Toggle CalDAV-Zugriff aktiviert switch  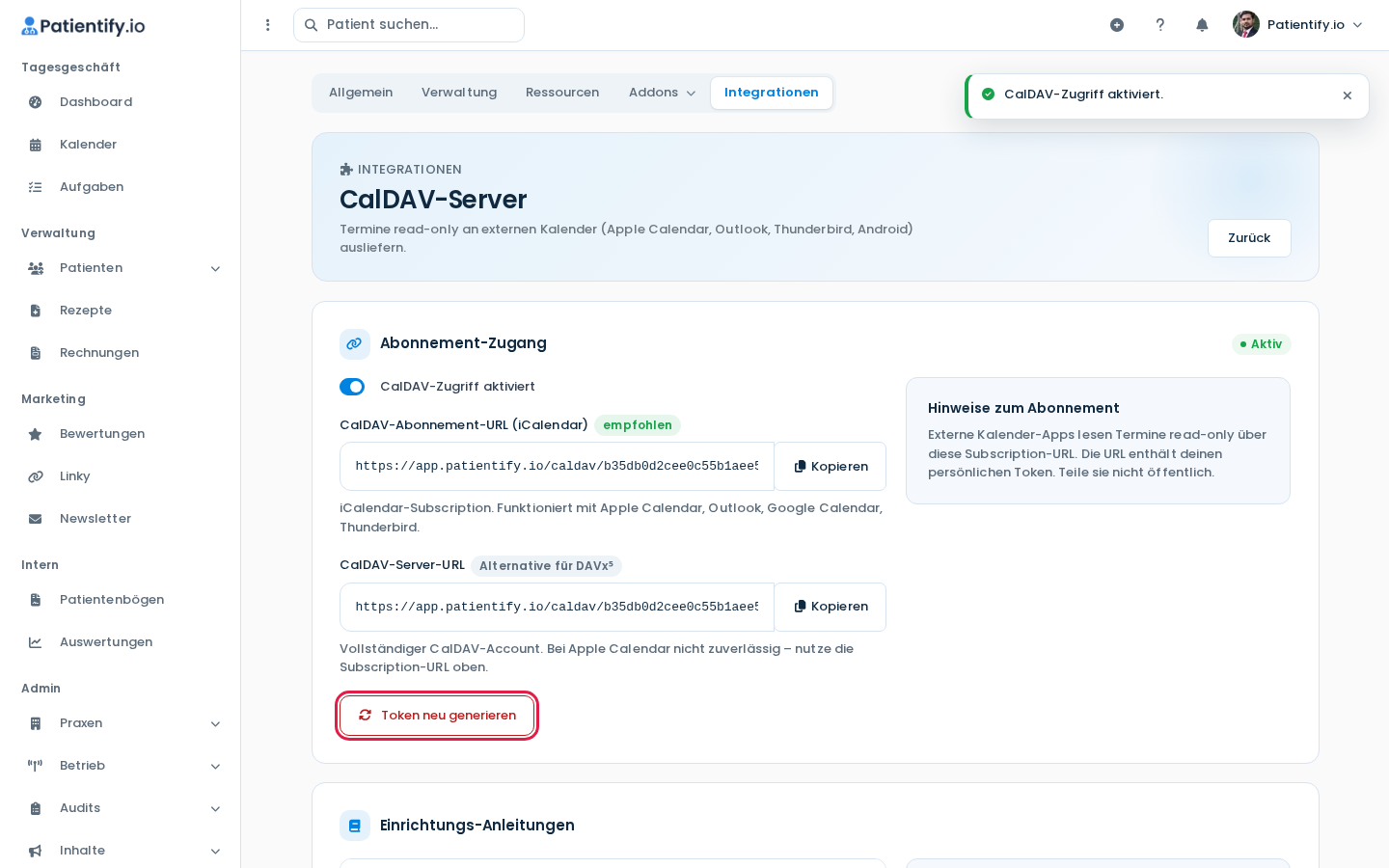pos(352,387)
